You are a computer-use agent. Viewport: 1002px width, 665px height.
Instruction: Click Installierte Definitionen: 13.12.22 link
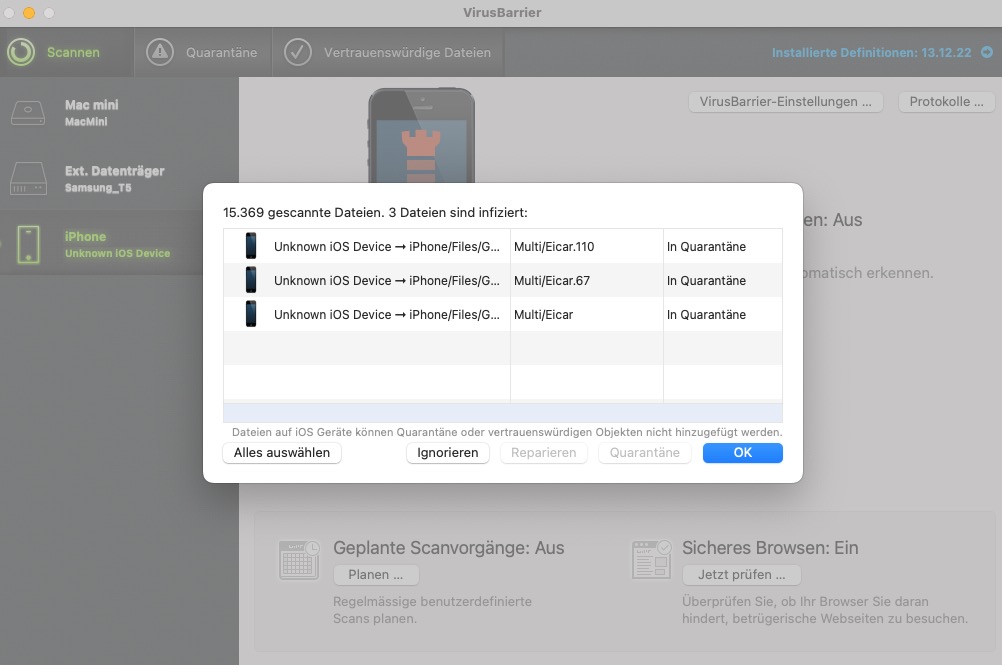[x=872, y=52]
